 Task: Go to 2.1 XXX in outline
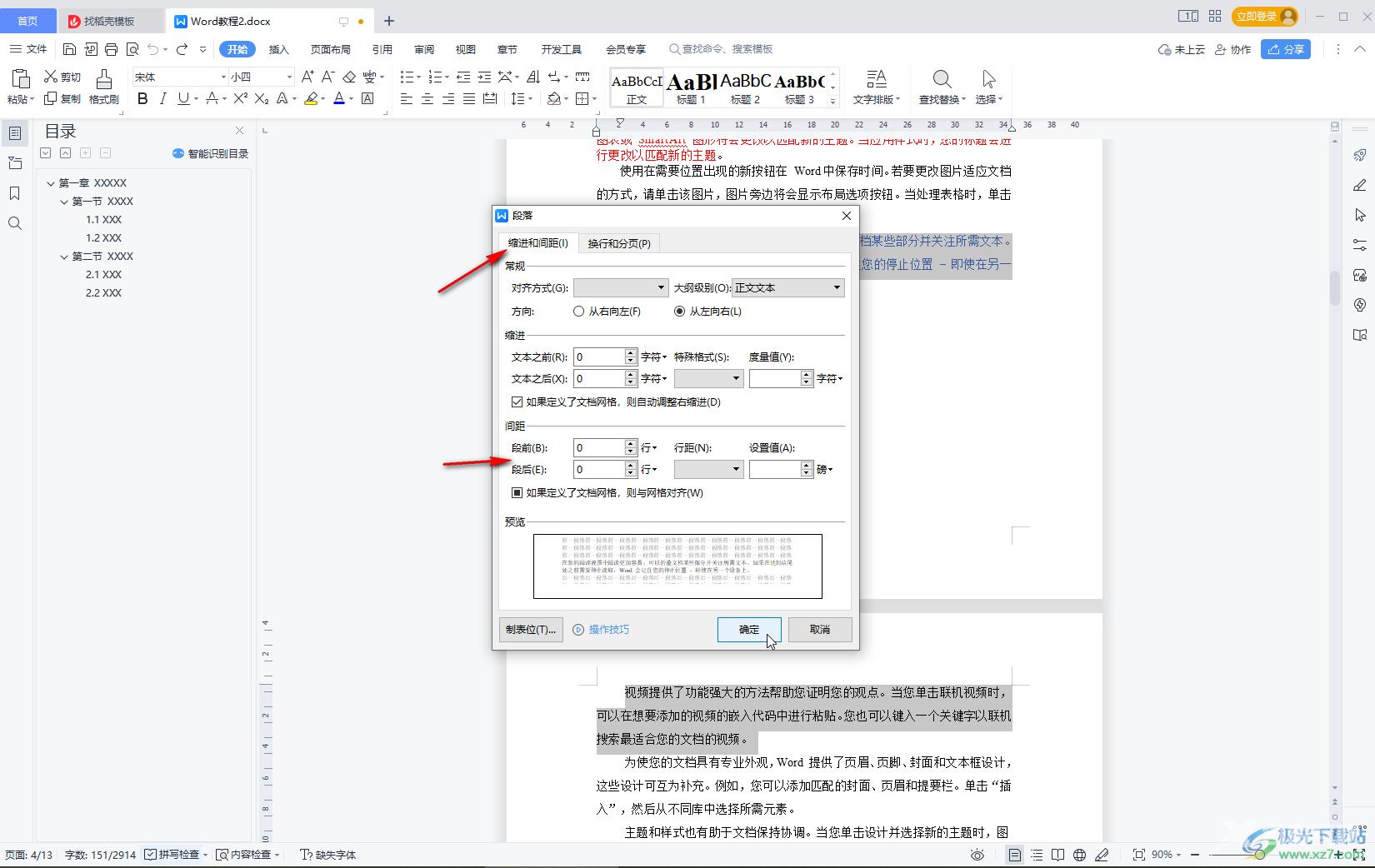(x=104, y=275)
